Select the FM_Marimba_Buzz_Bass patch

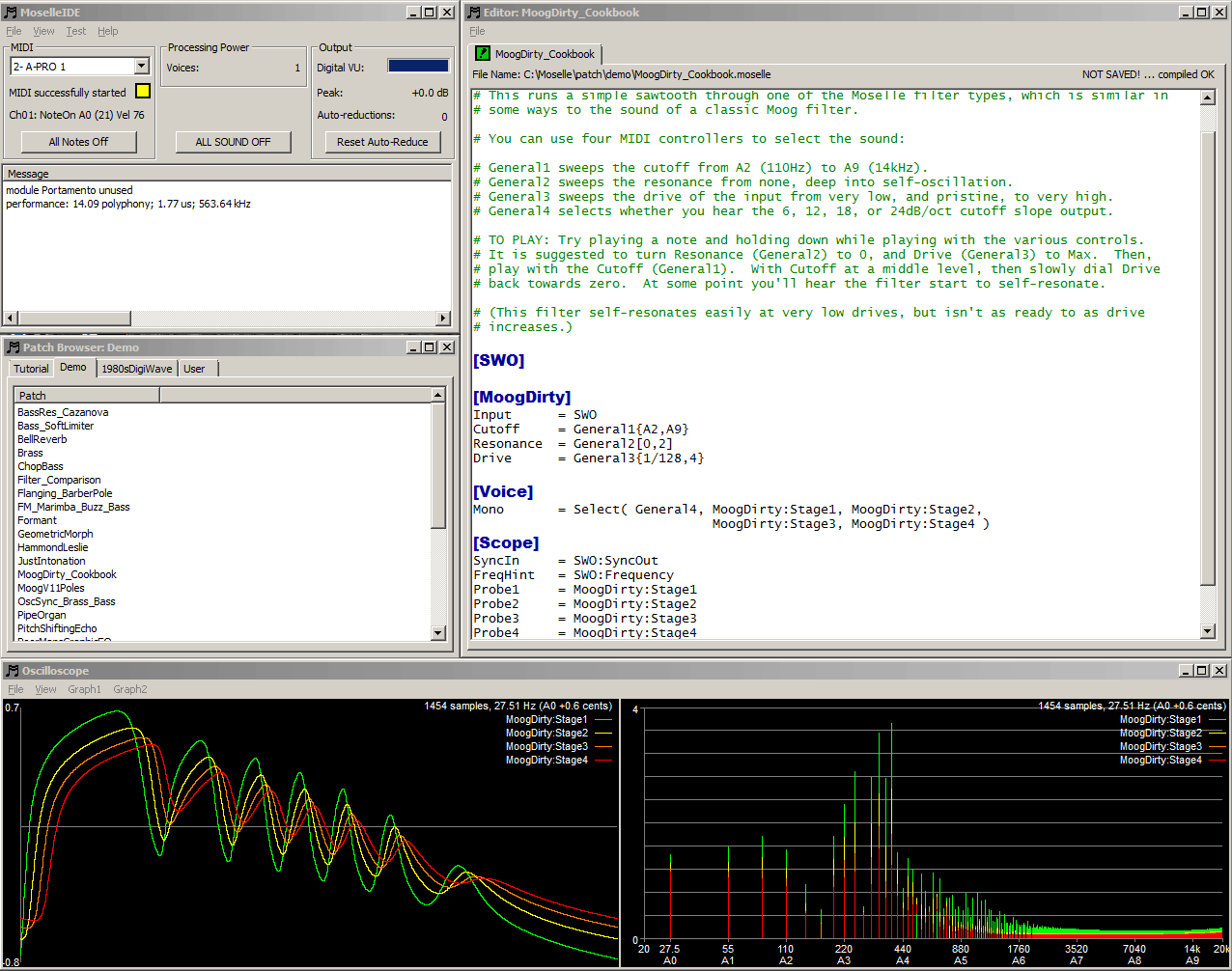click(73, 507)
